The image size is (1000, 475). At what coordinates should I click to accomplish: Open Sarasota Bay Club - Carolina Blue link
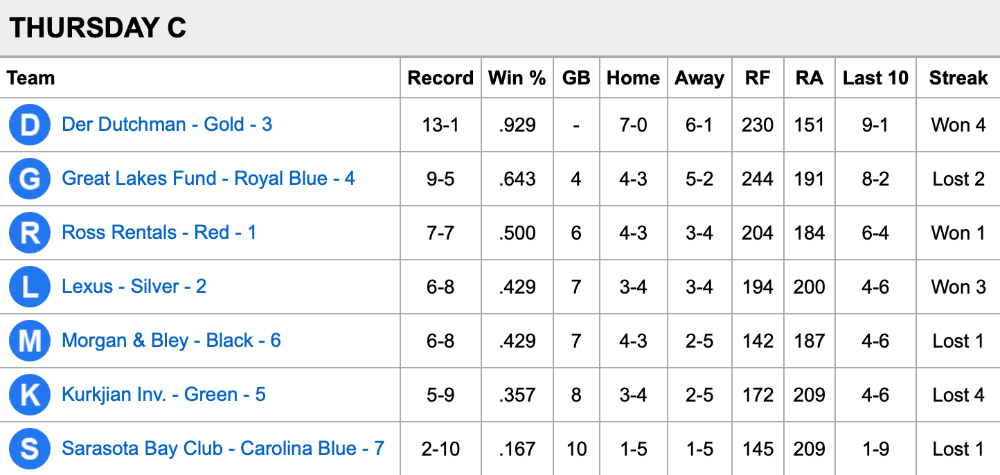pyautogui.click(x=223, y=449)
